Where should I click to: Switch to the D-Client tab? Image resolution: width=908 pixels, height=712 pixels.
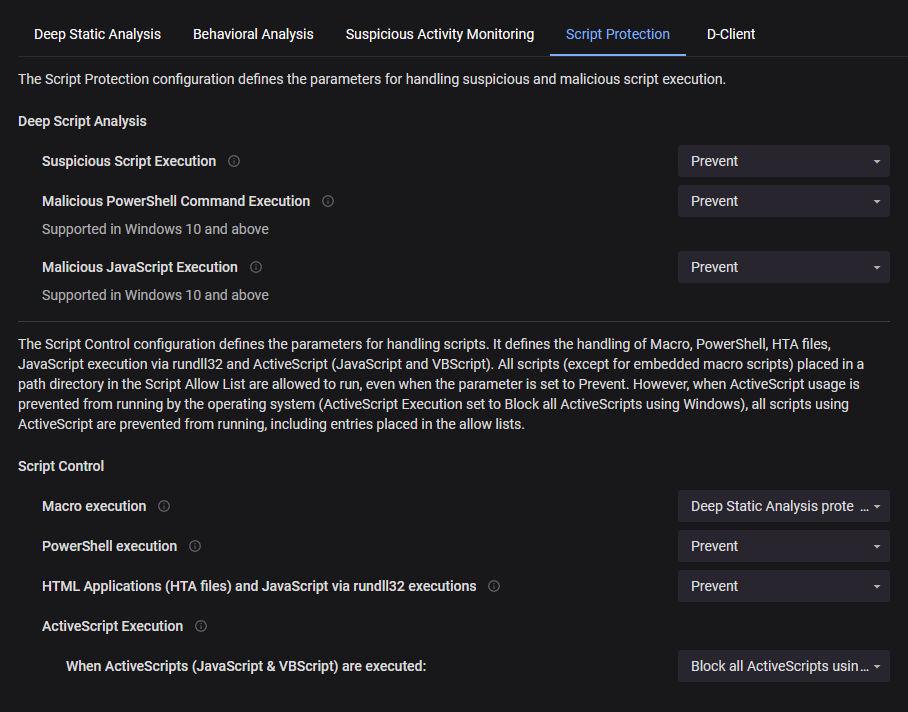(731, 34)
